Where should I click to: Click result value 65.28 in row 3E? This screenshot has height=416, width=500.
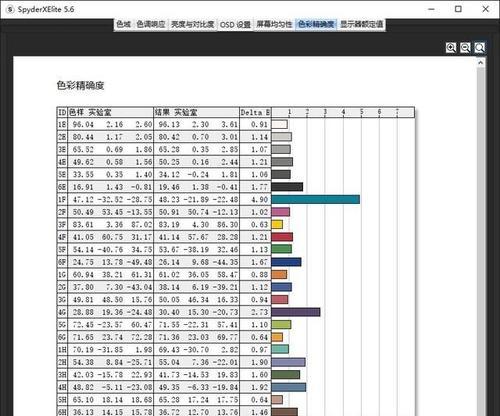169,149
